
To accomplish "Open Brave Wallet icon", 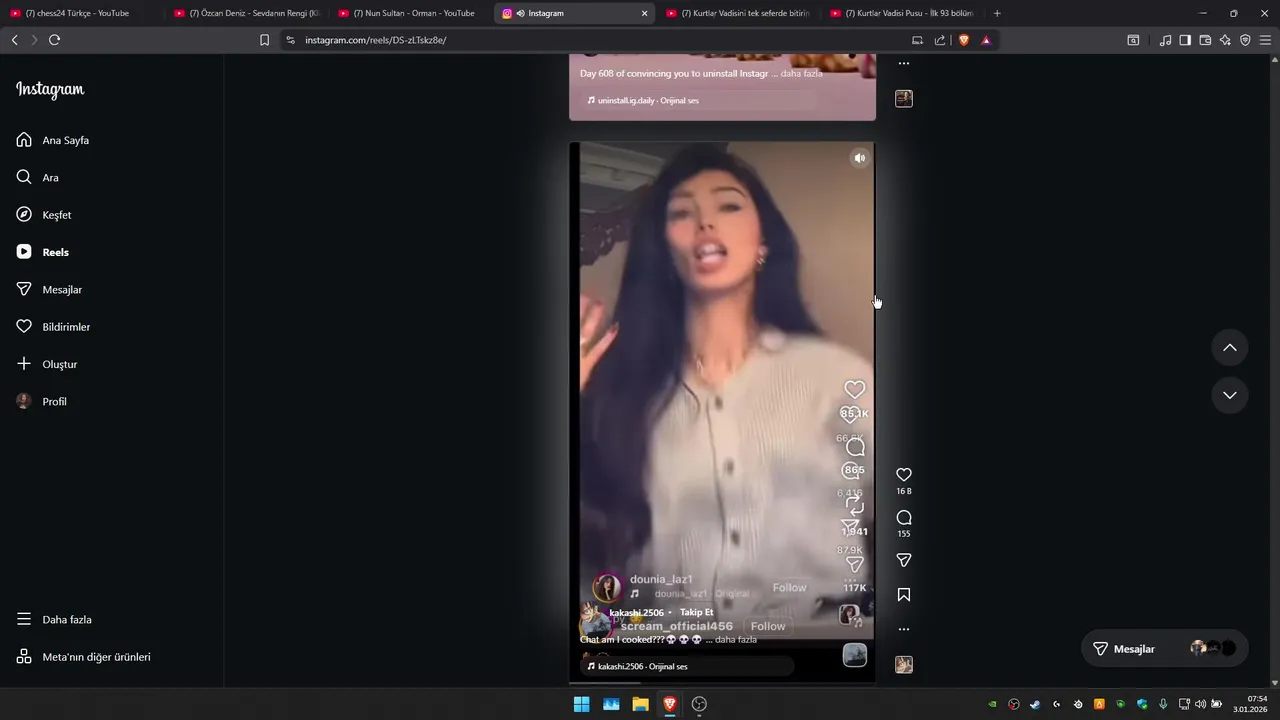I will point(1205,40).
